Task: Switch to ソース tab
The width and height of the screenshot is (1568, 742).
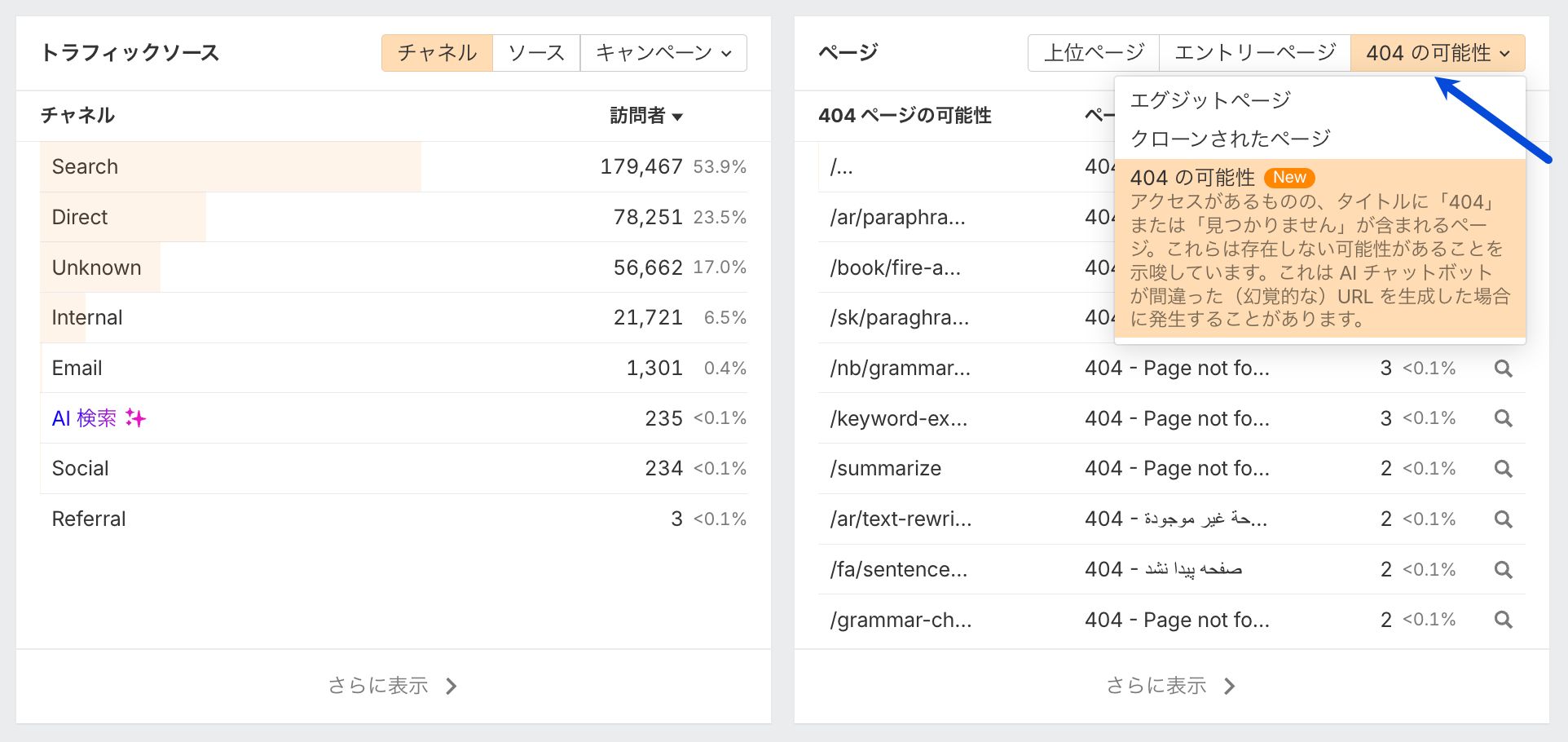Action: (x=536, y=53)
